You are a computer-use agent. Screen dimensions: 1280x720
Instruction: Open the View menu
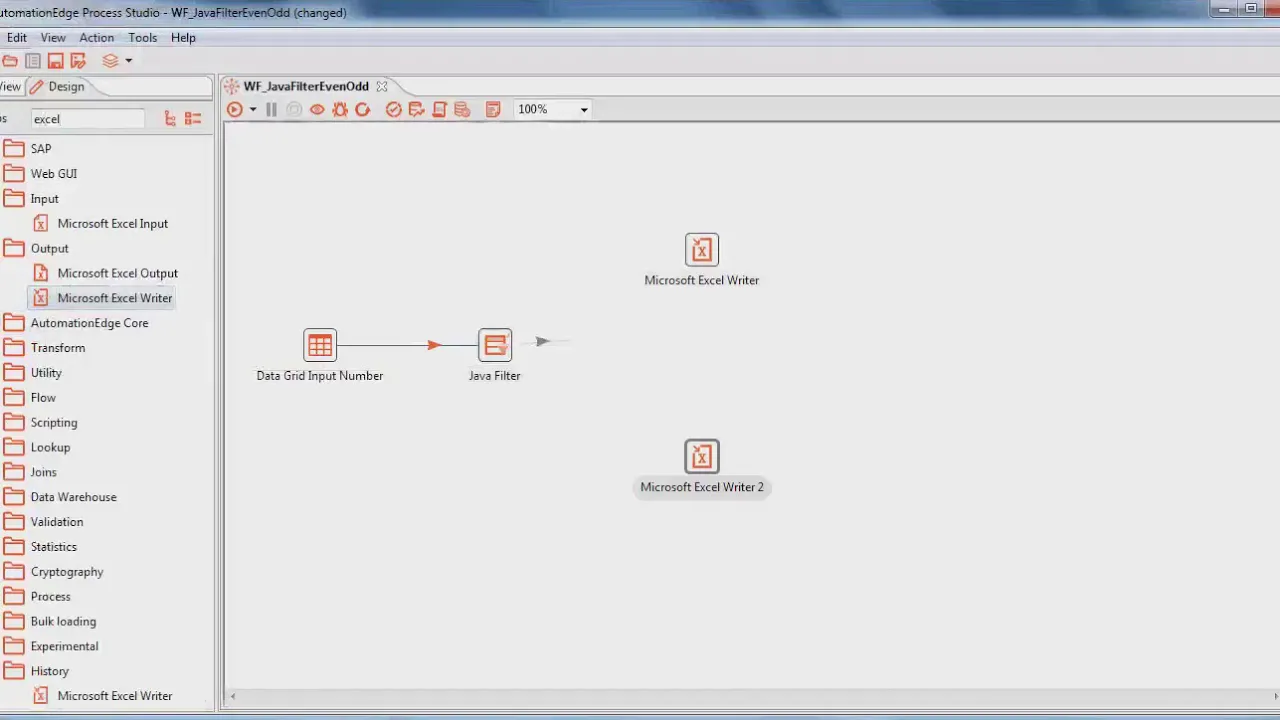tap(53, 37)
